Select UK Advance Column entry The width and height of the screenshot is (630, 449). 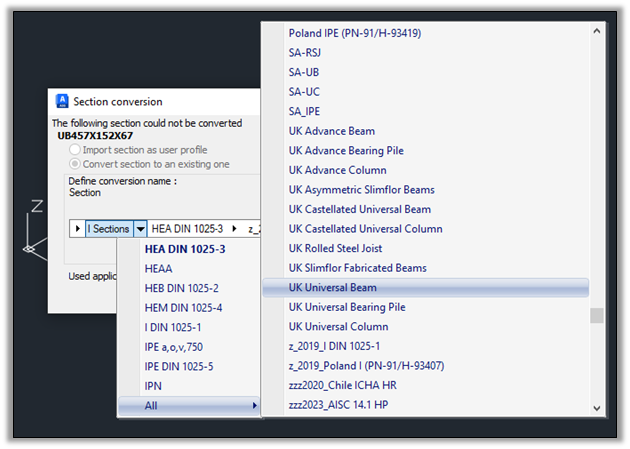point(425,170)
